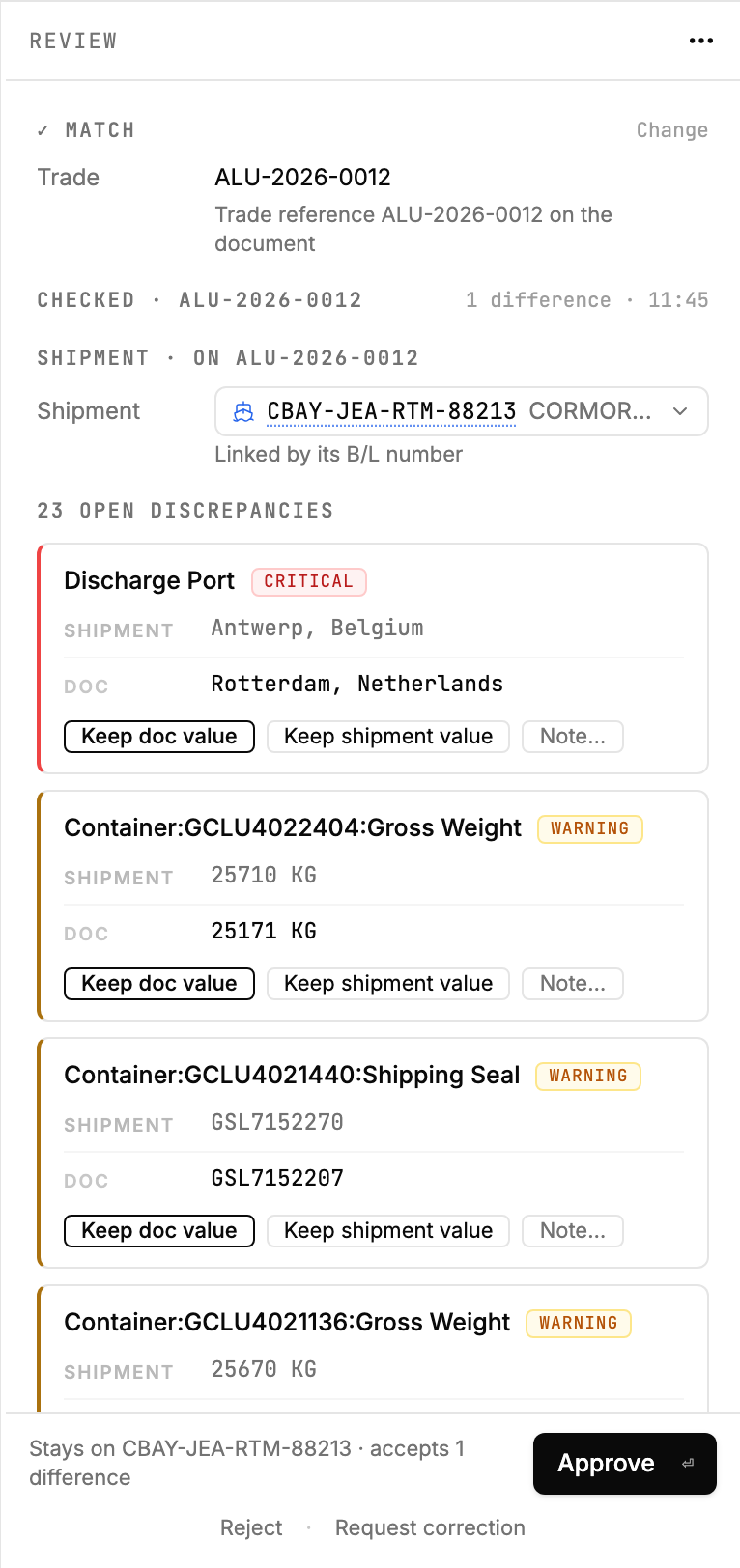Click the checkmark icon beside MATCH
This screenshot has height=1568, width=740.
(43, 130)
